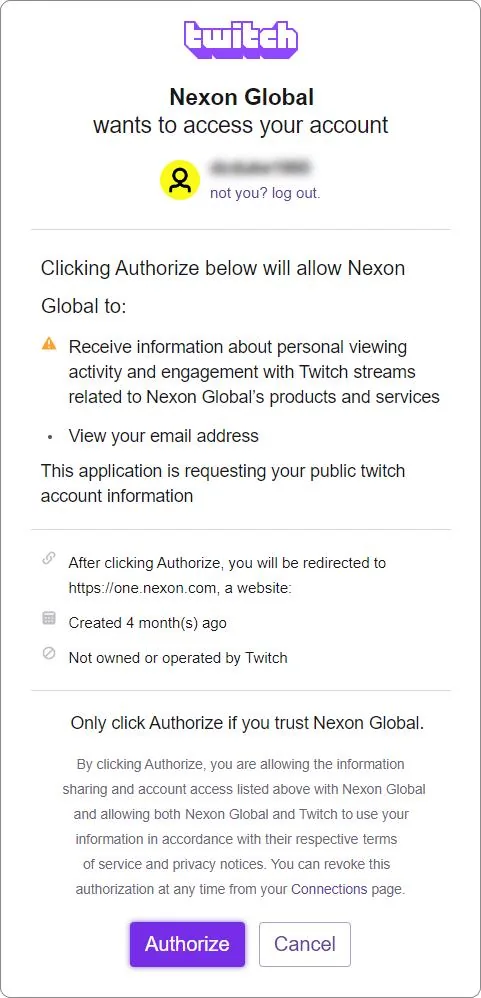This screenshot has height=998, width=481.
Task: Click 'Not owned or operated by Twitch' text
Action: coord(178,657)
